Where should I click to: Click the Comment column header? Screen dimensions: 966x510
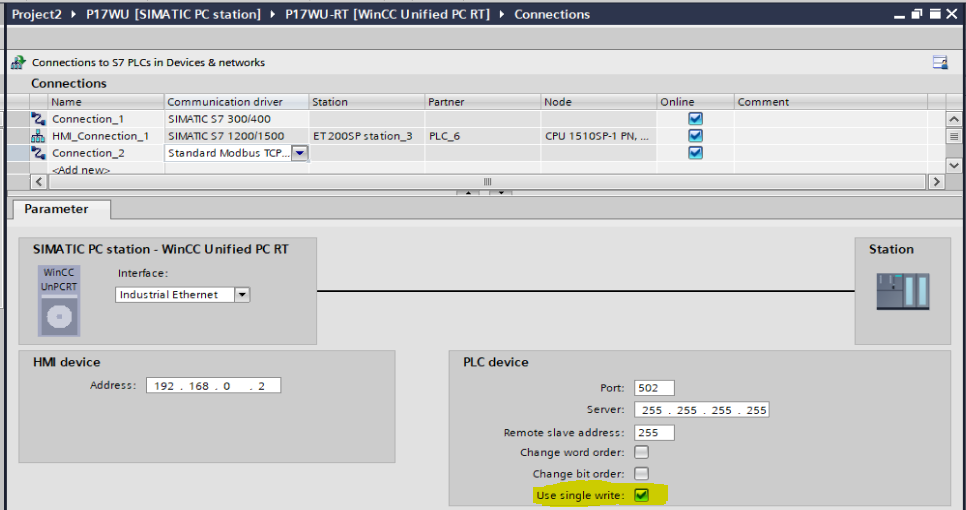click(x=830, y=102)
